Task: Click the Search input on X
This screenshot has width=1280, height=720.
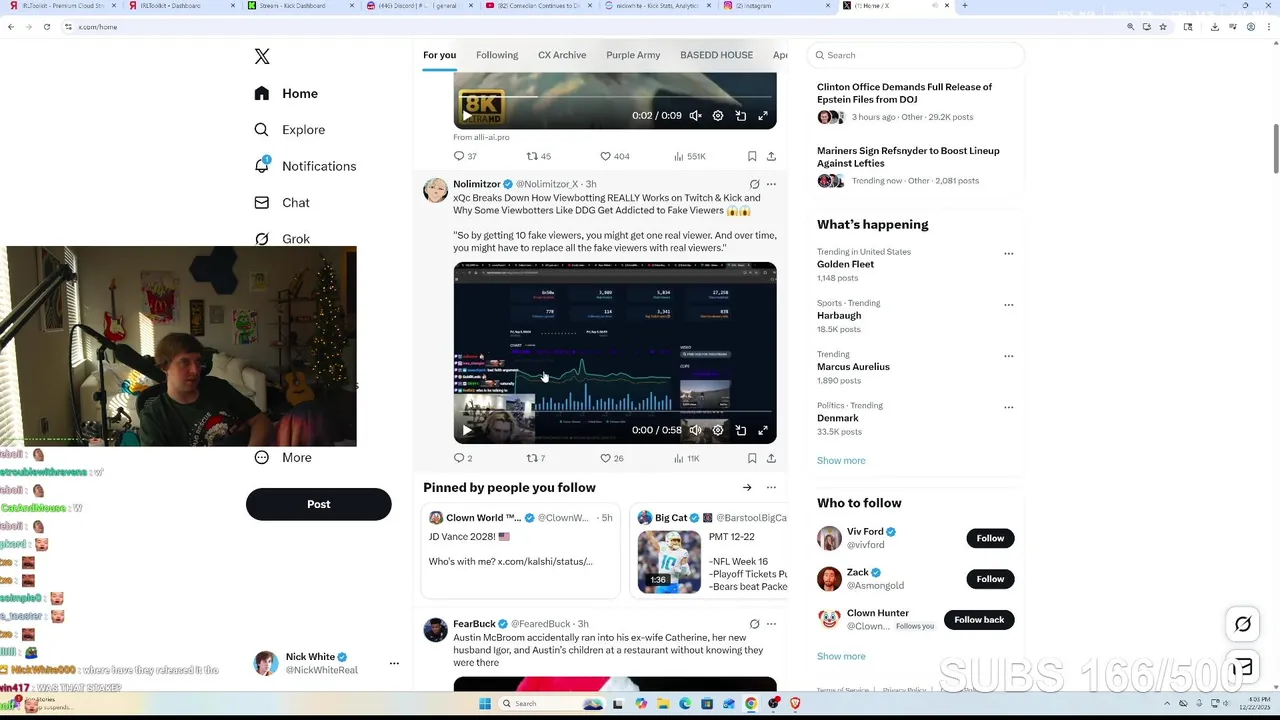Action: pyautogui.click(x=915, y=55)
